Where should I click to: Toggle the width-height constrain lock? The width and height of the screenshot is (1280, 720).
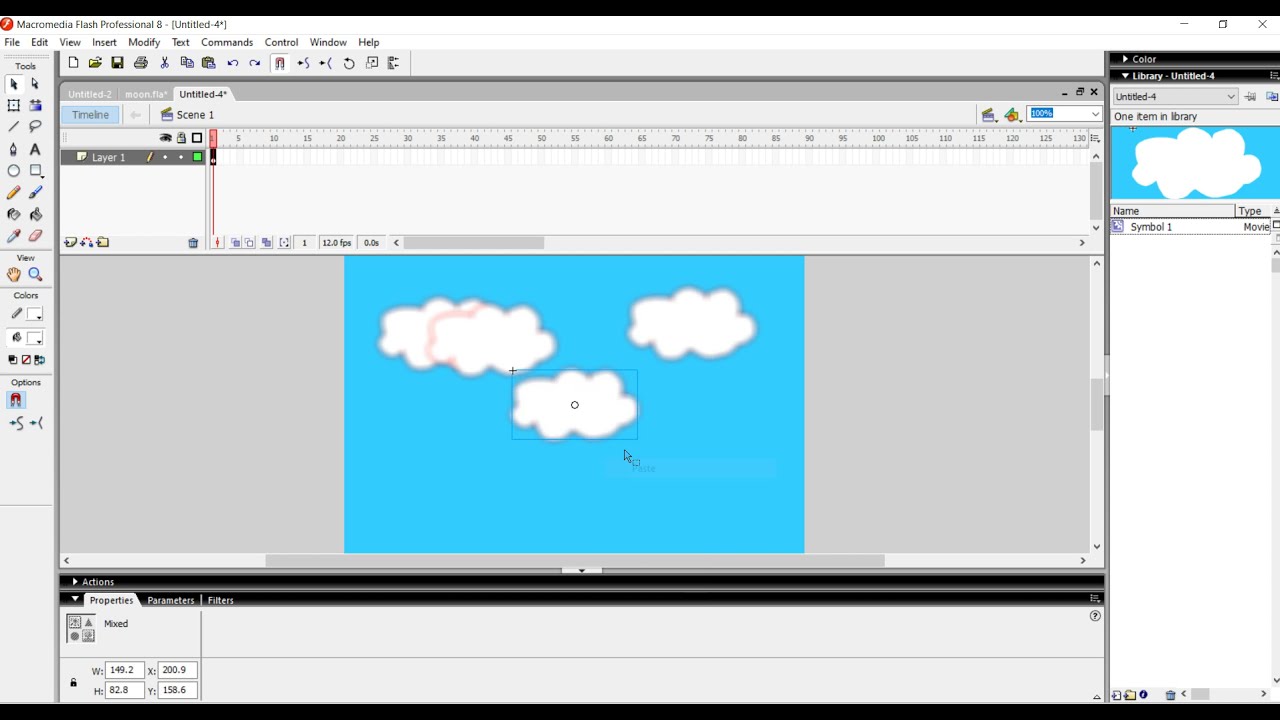(73, 683)
